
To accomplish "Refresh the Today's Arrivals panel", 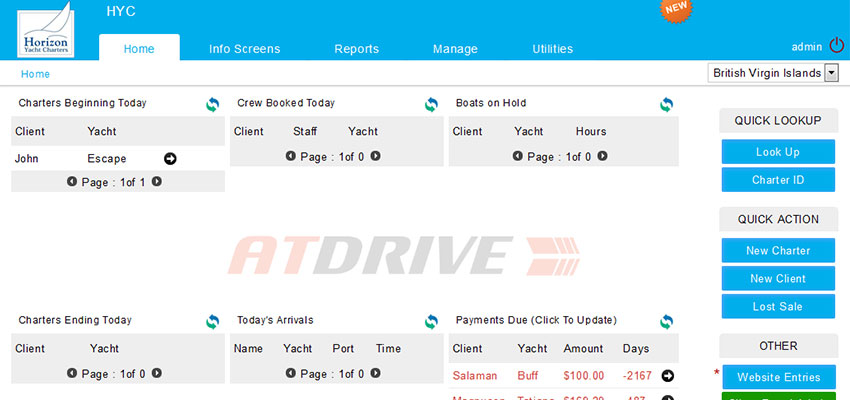I will click(x=431, y=322).
